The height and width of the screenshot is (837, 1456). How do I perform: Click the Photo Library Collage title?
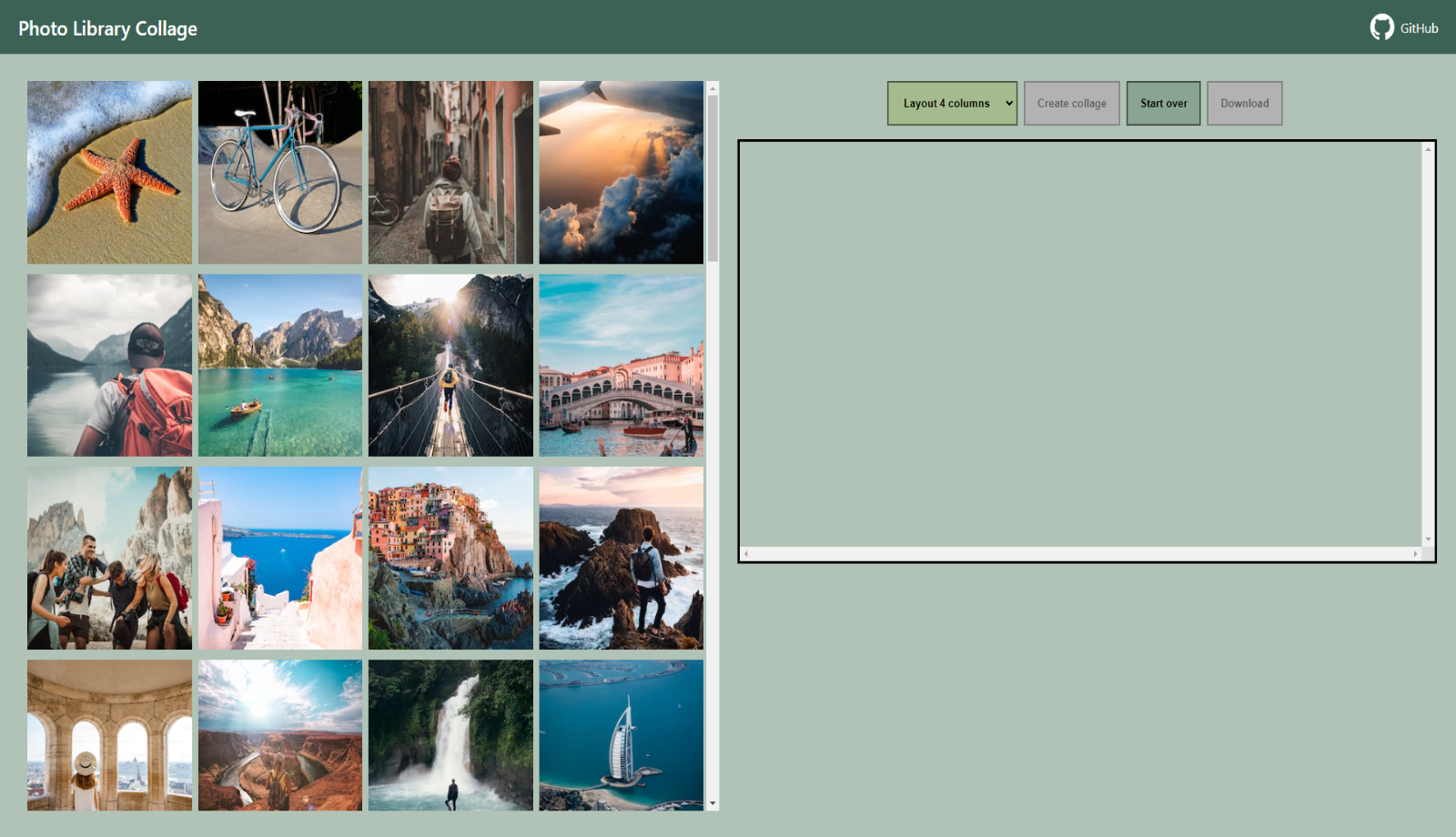coord(107,28)
